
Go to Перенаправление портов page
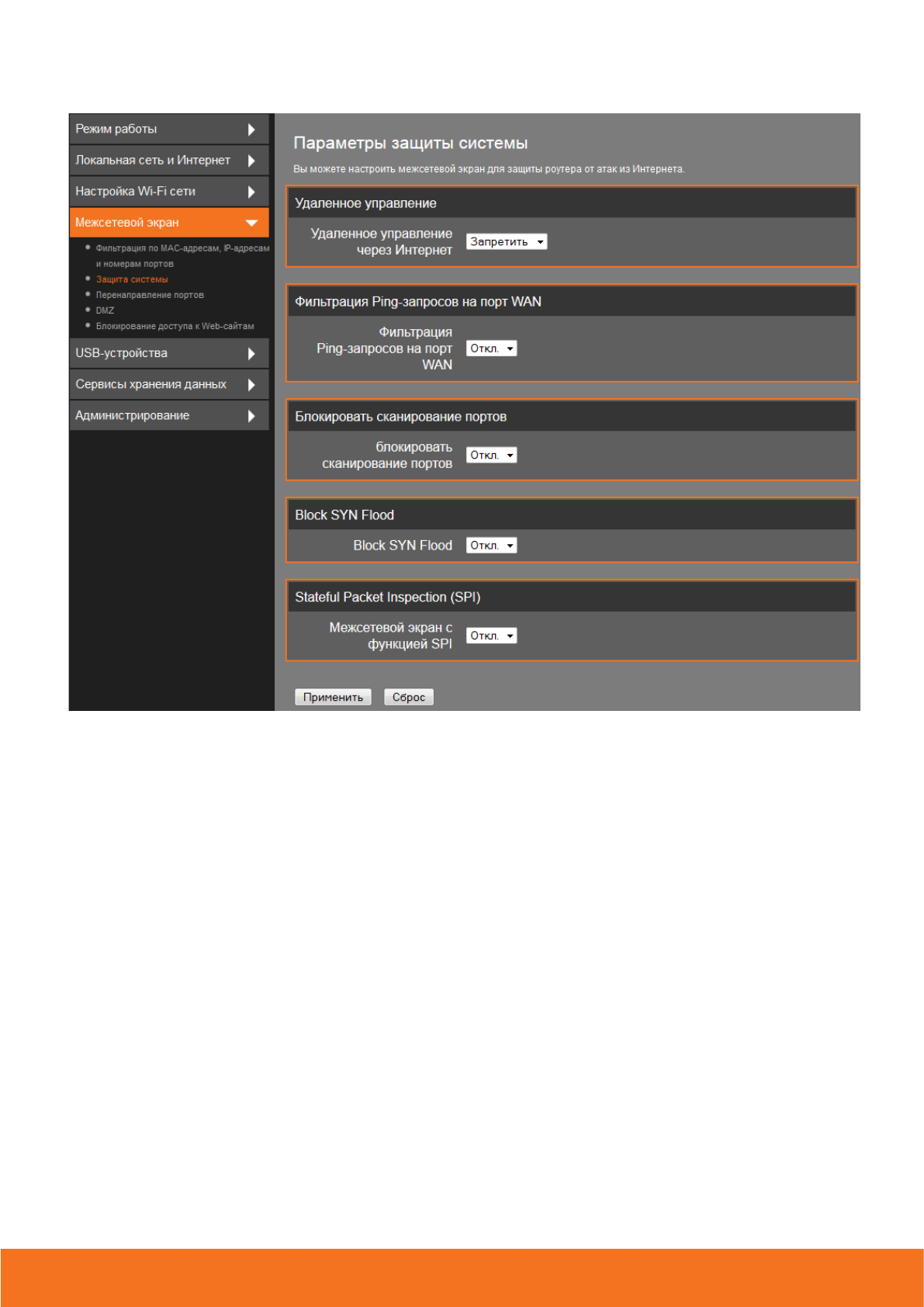[x=150, y=295]
